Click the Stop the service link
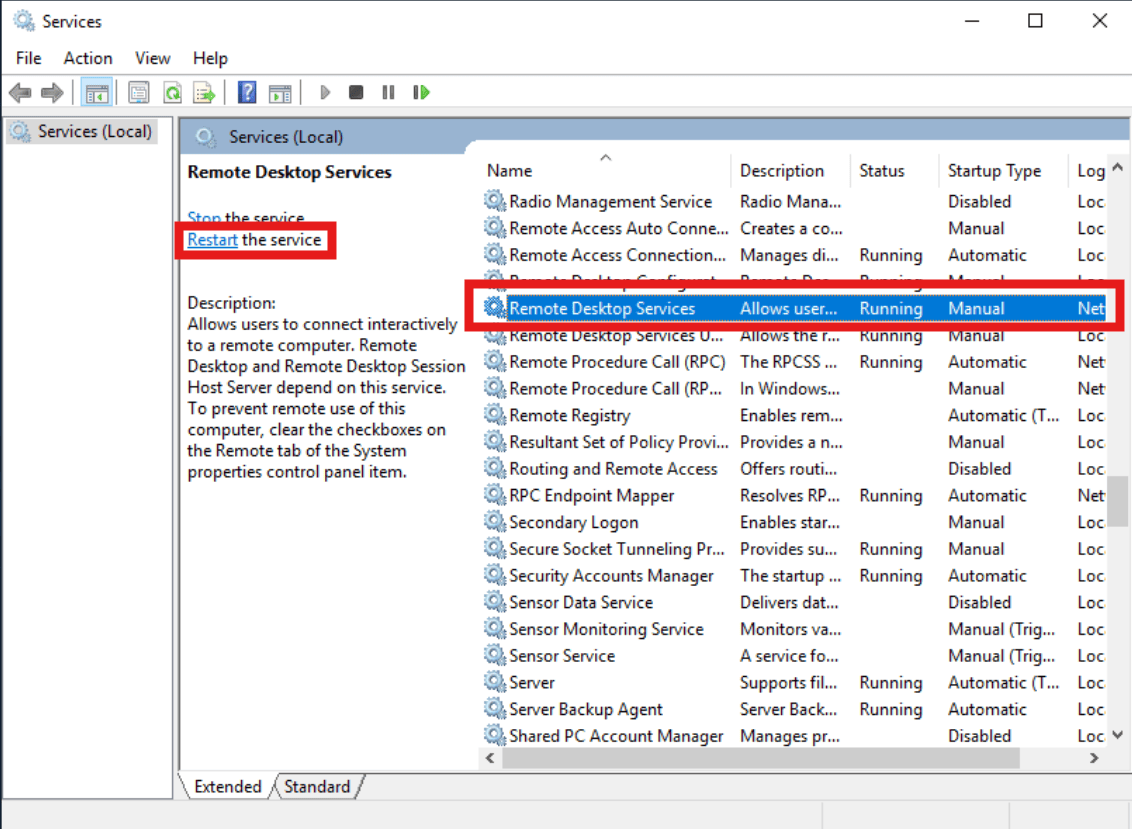This screenshot has width=1132, height=829. point(205,218)
